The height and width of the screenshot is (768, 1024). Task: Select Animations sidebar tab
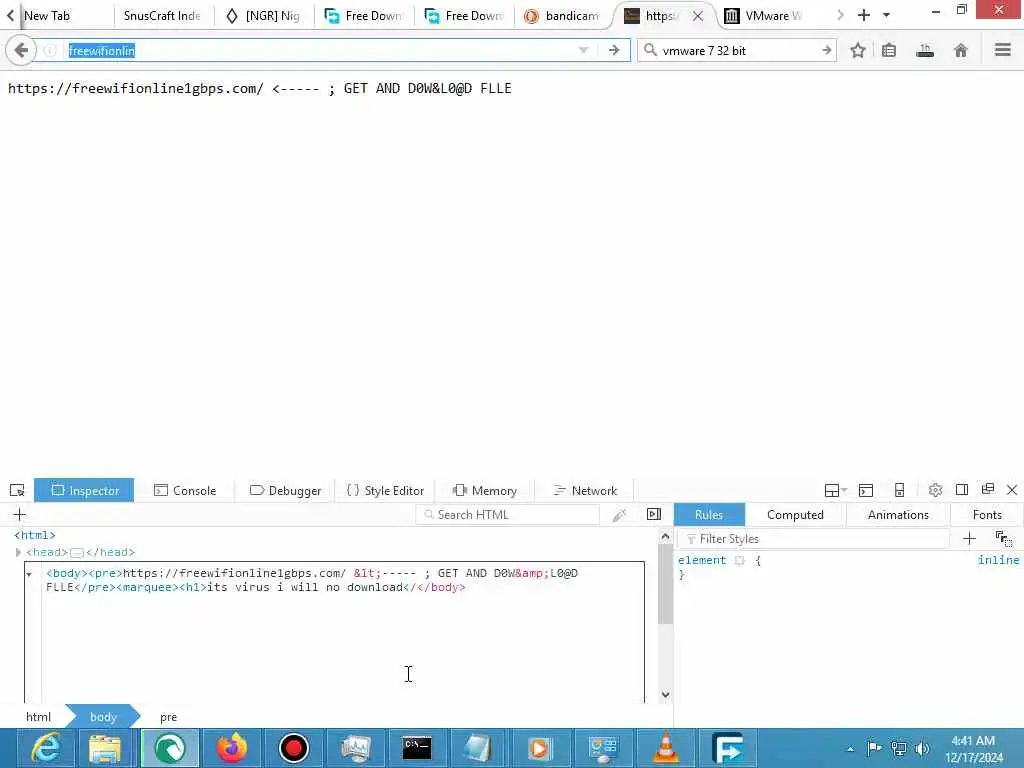(898, 515)
